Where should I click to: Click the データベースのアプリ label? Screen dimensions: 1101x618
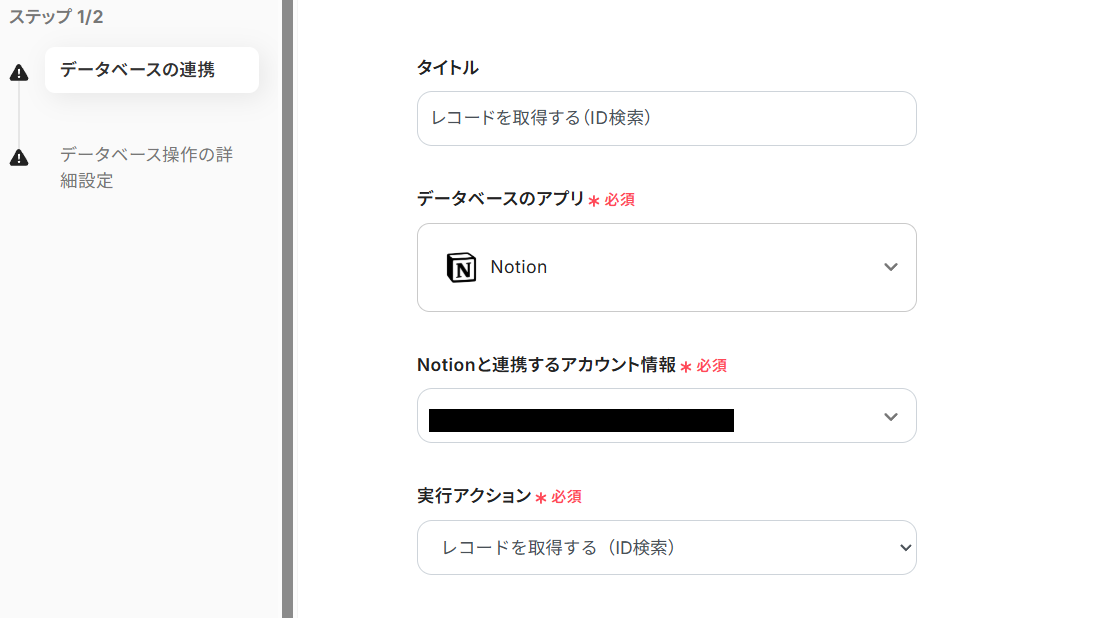500,198
